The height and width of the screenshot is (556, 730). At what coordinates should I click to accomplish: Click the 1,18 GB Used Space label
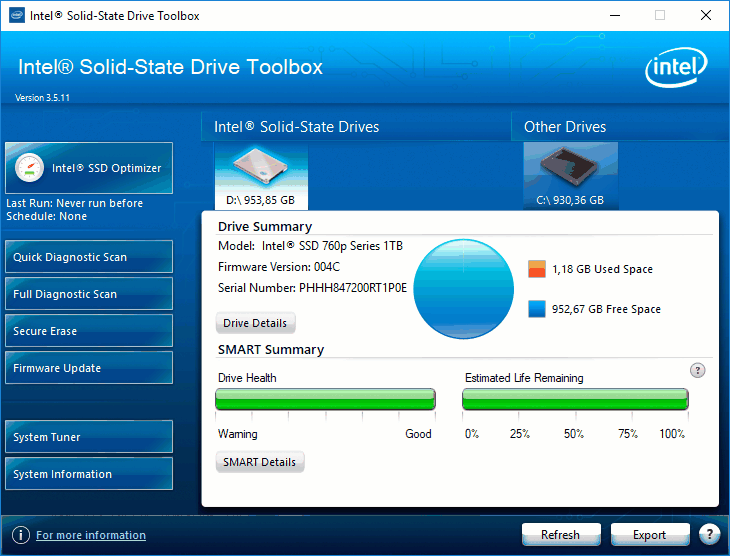point(602,269)
